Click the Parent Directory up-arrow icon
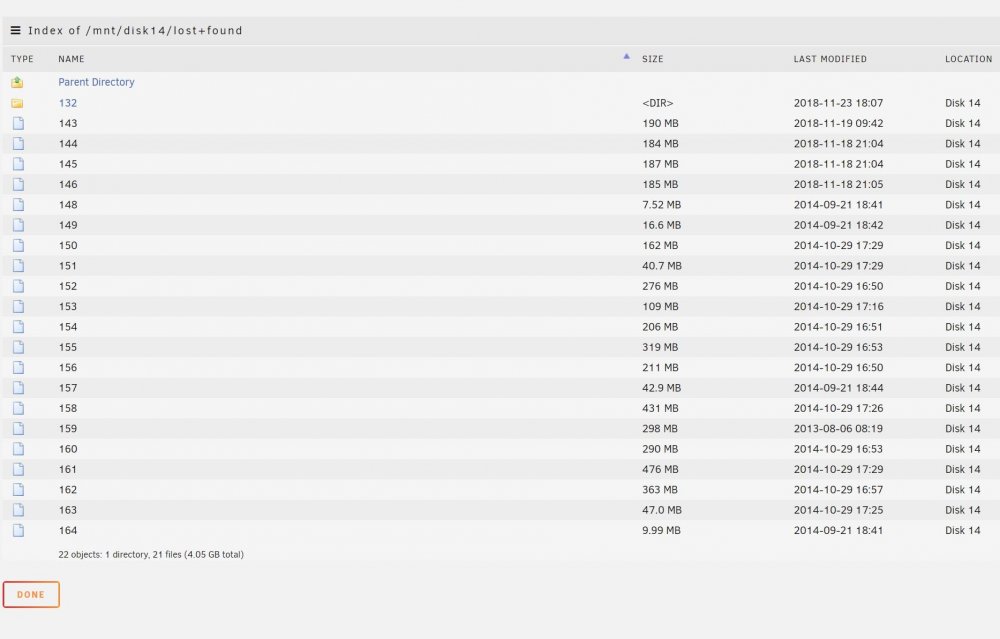This screenshot has width=1000, height=639. 17,82
